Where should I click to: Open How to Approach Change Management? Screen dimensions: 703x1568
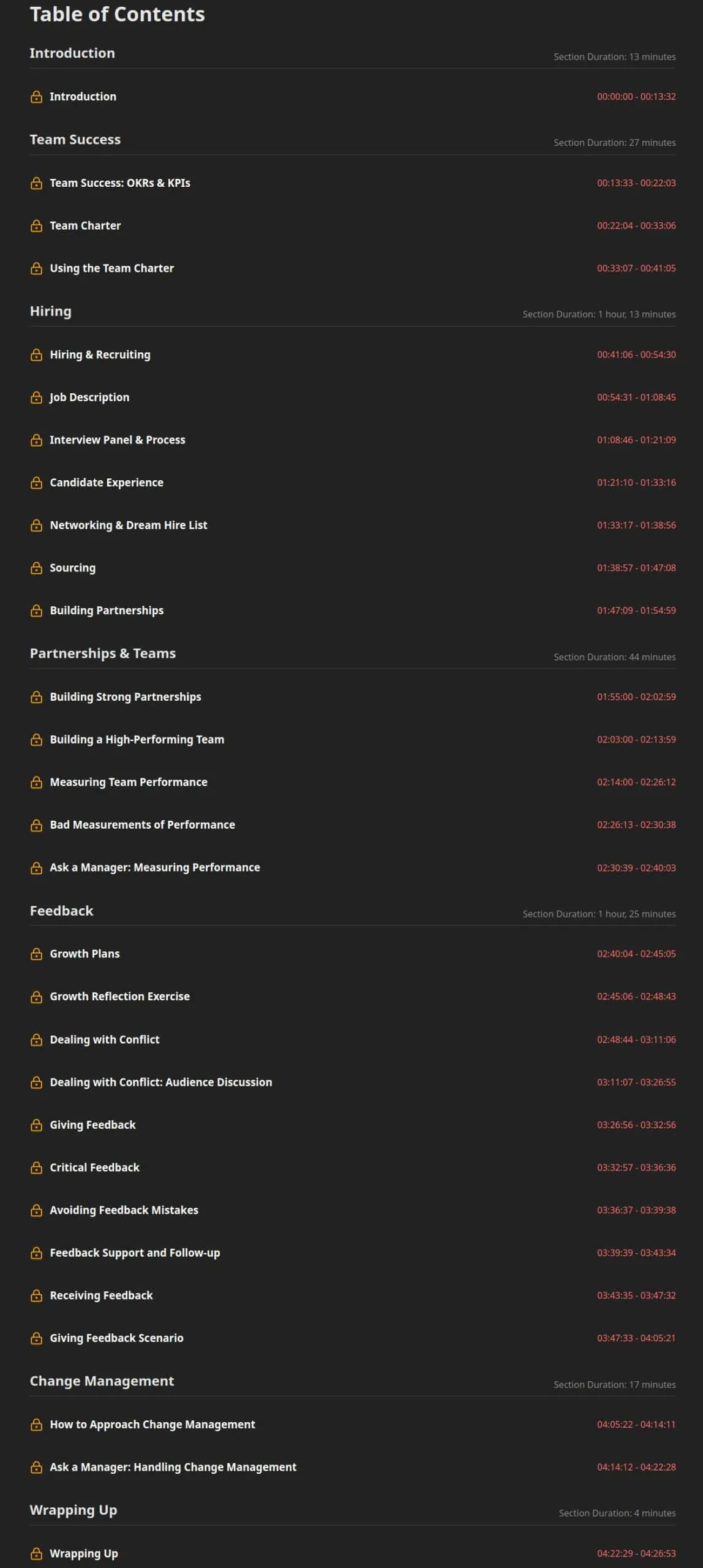pyautogui.click(x=152, y=1425)
